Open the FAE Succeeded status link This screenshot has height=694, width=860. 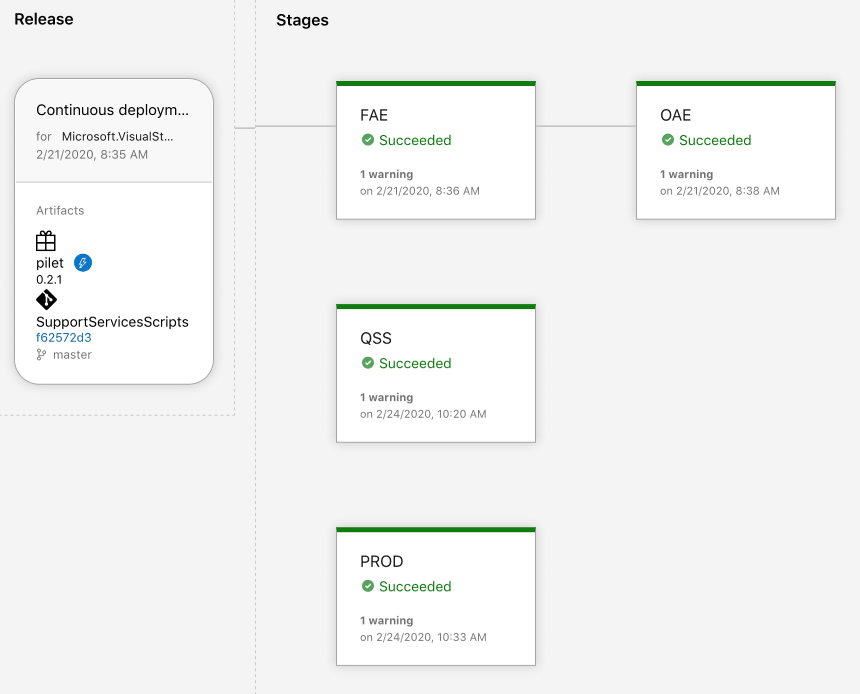(x=415, y=140)
